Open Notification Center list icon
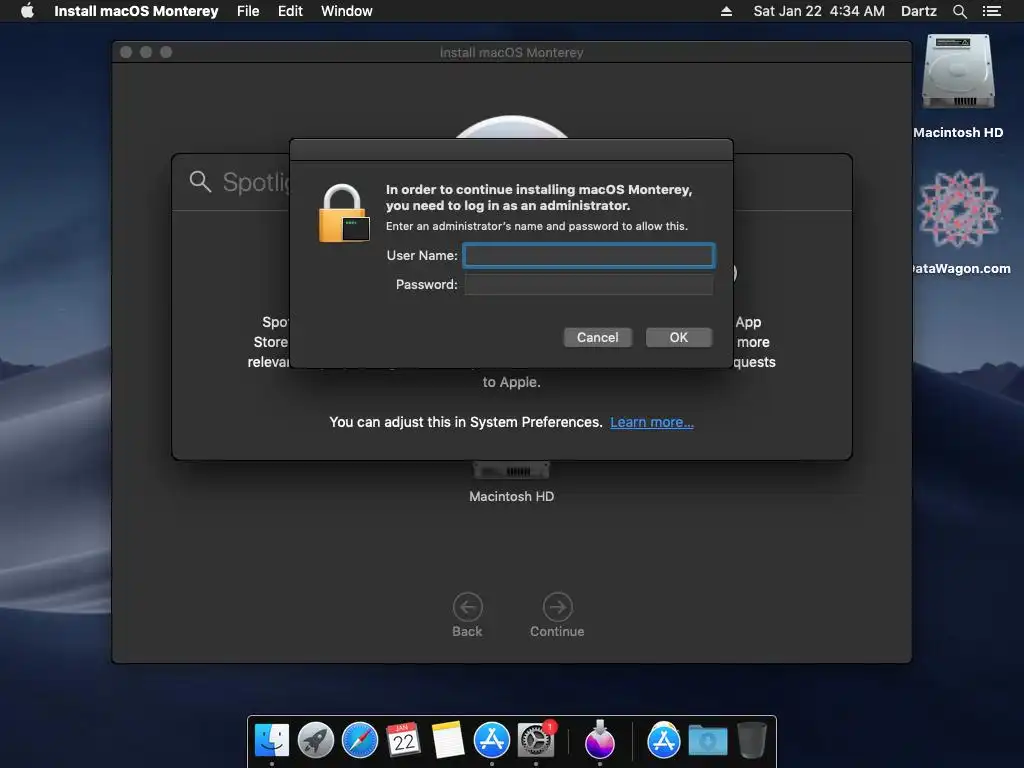Image resolution: width=1024 pixels, height=768 pixels. 991,11
